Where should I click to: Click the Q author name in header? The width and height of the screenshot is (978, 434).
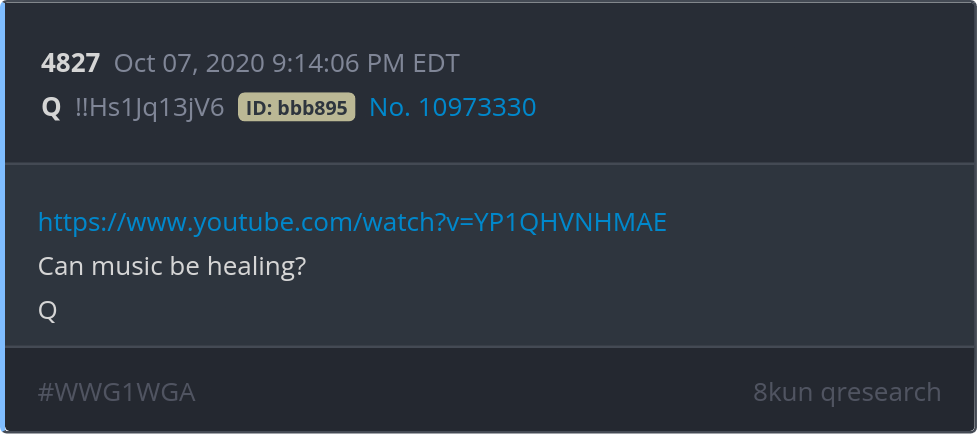click(51, 108)
